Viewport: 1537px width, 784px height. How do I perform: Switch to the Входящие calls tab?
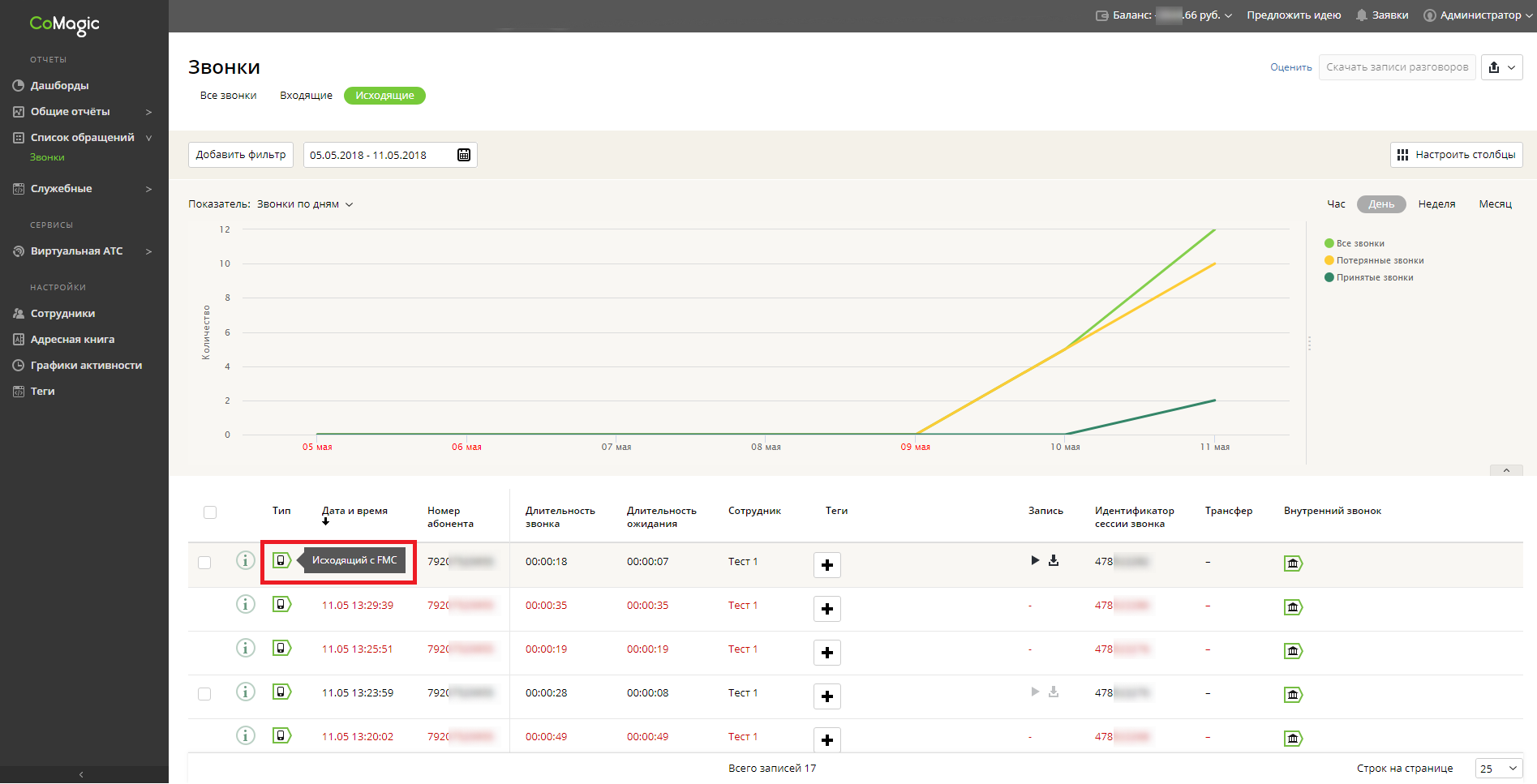pos(306,96)
